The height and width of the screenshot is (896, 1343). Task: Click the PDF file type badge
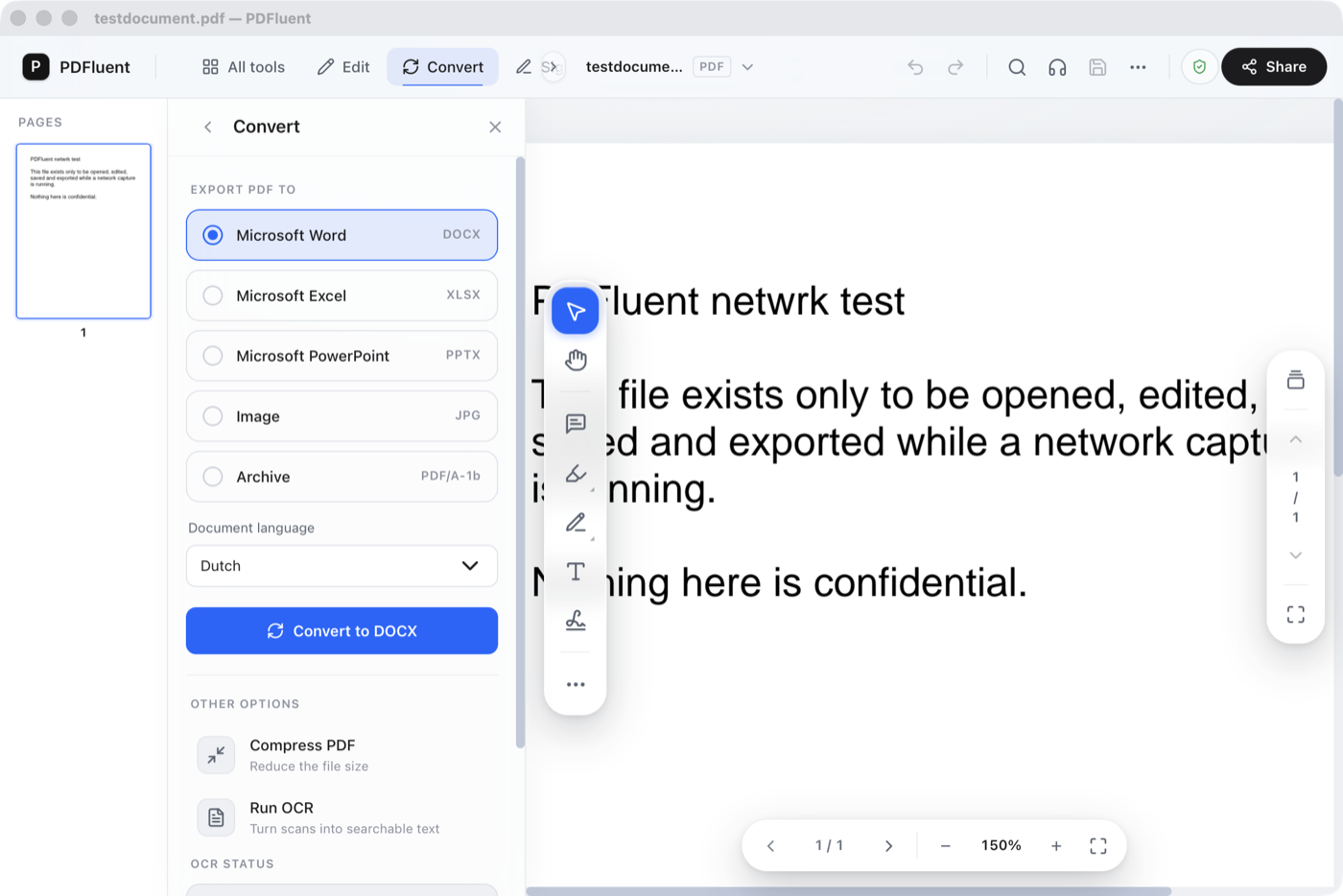pyautogui.click(x=712, y=67)
